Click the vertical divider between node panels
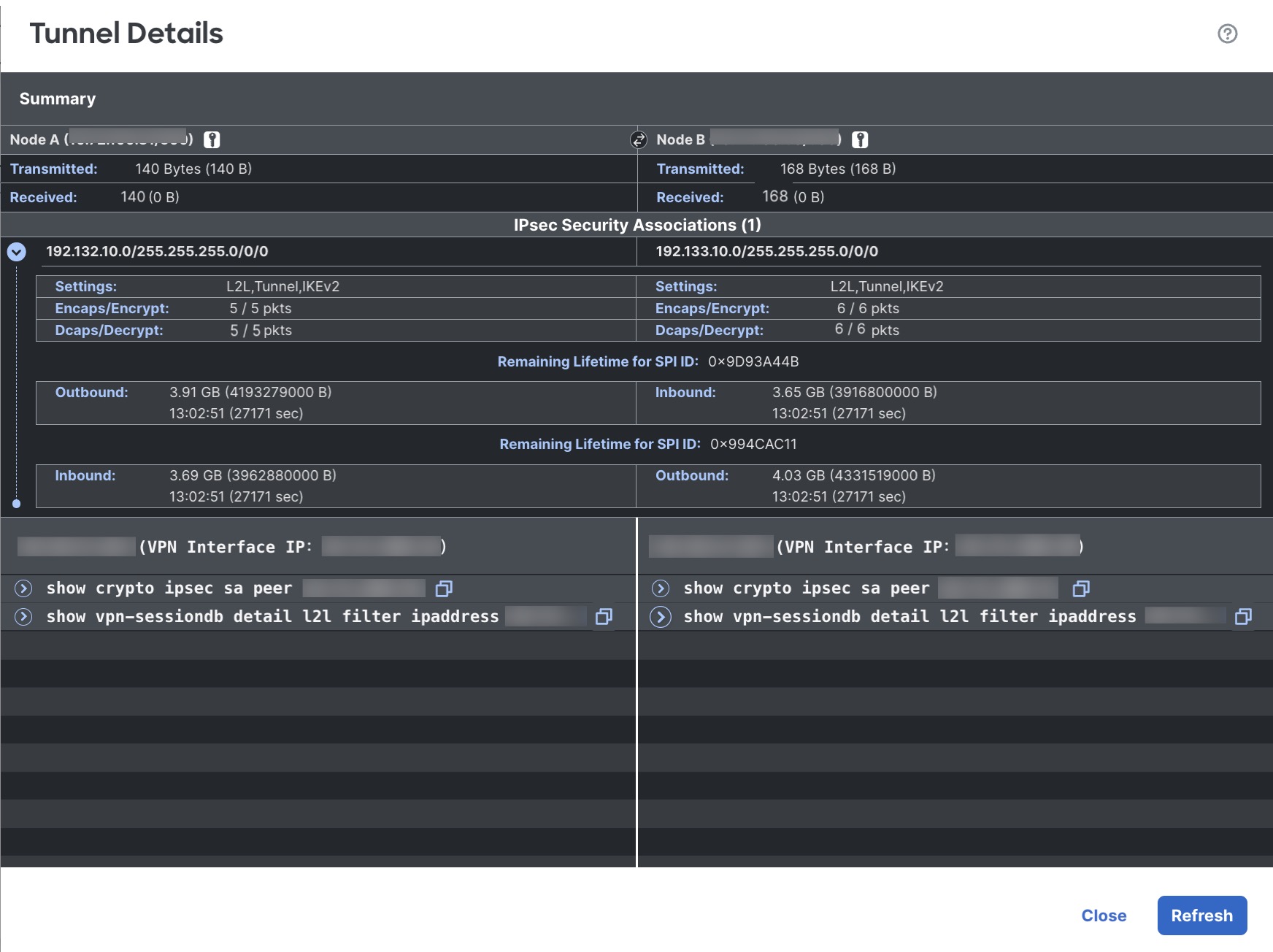This screenshot has height=952, width=1273. point(636,730)
